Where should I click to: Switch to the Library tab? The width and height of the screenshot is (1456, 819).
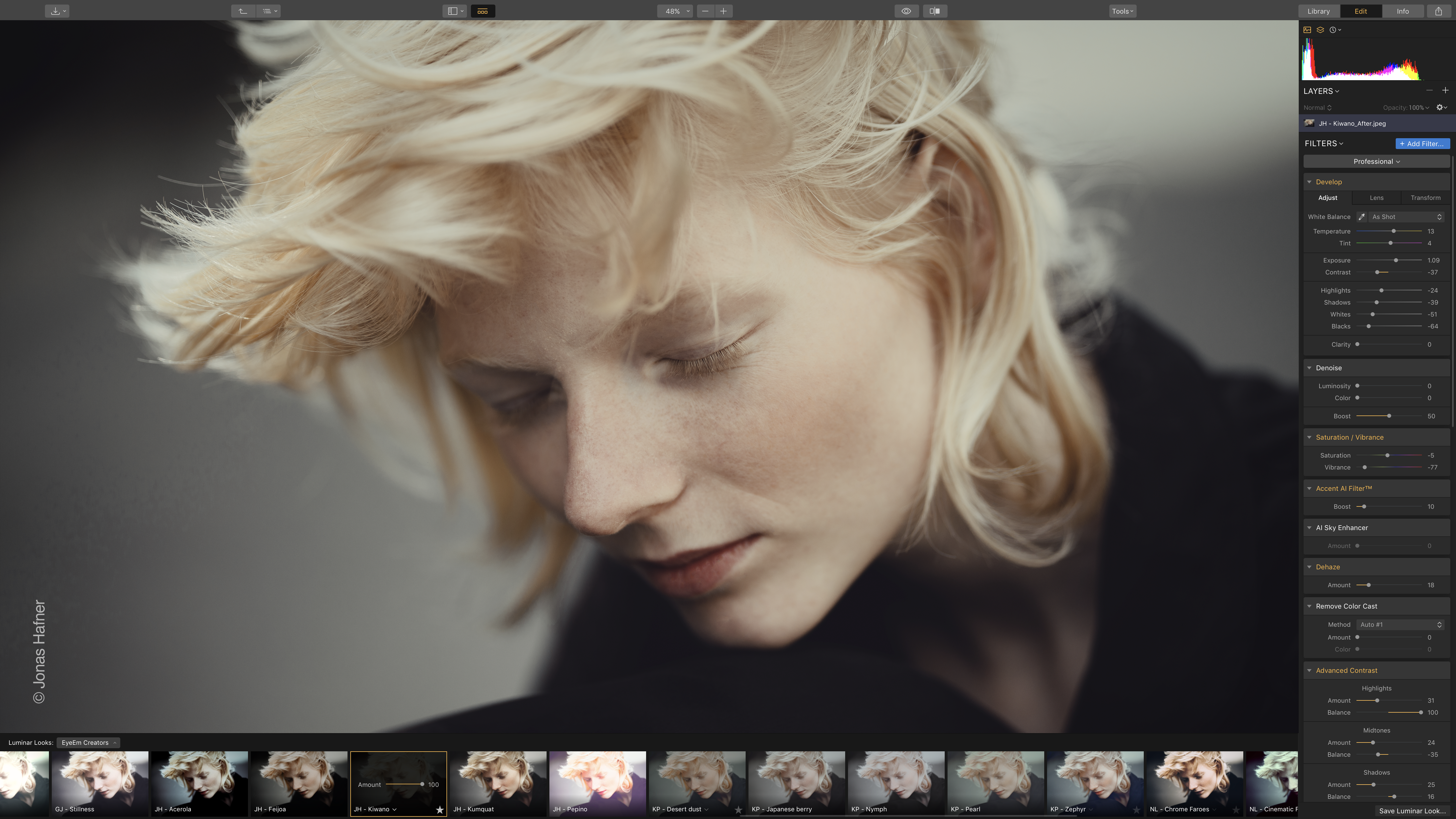pos(1319,11)
